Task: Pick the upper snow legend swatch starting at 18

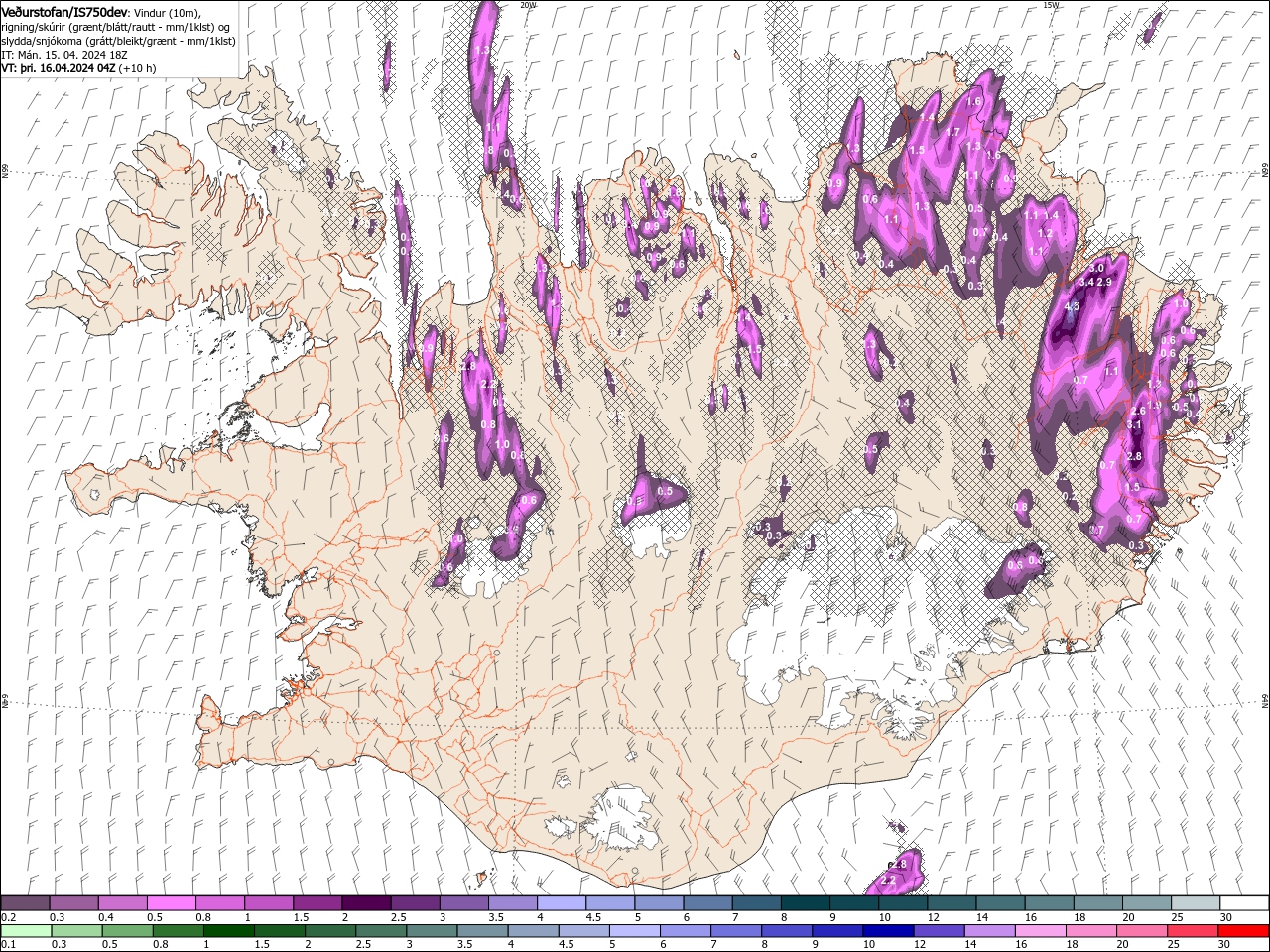Action: click(x=1098, y=902)
